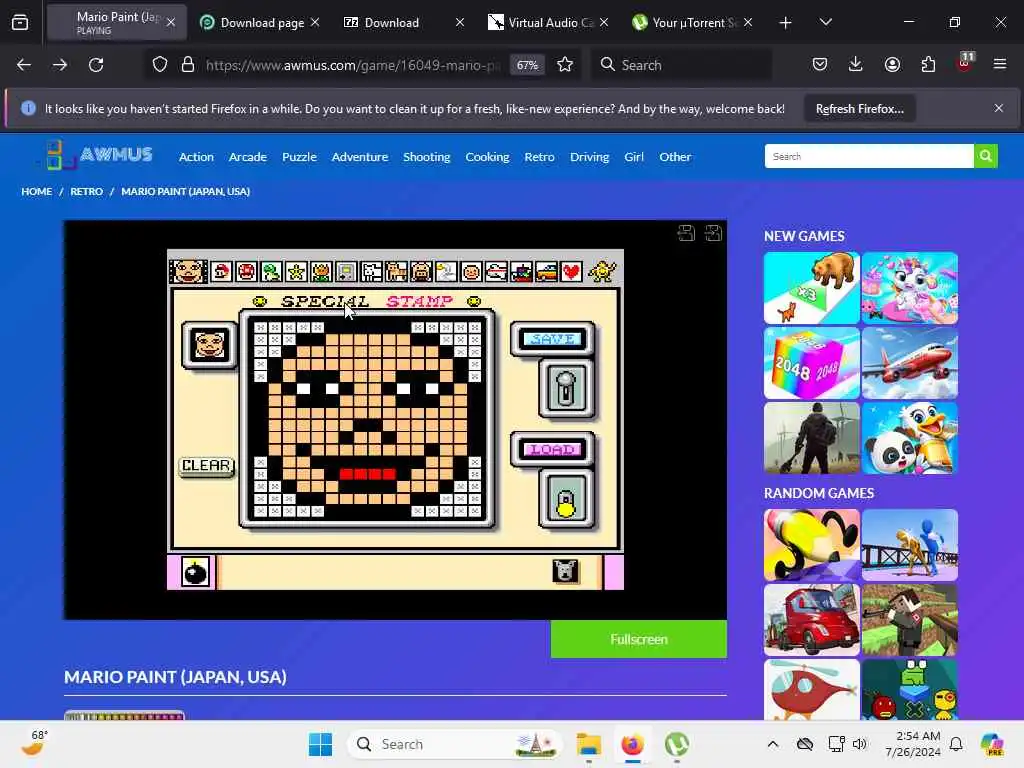Open the µTorrent app in the taskbar

pyautogui.click(x=677, y=744)
